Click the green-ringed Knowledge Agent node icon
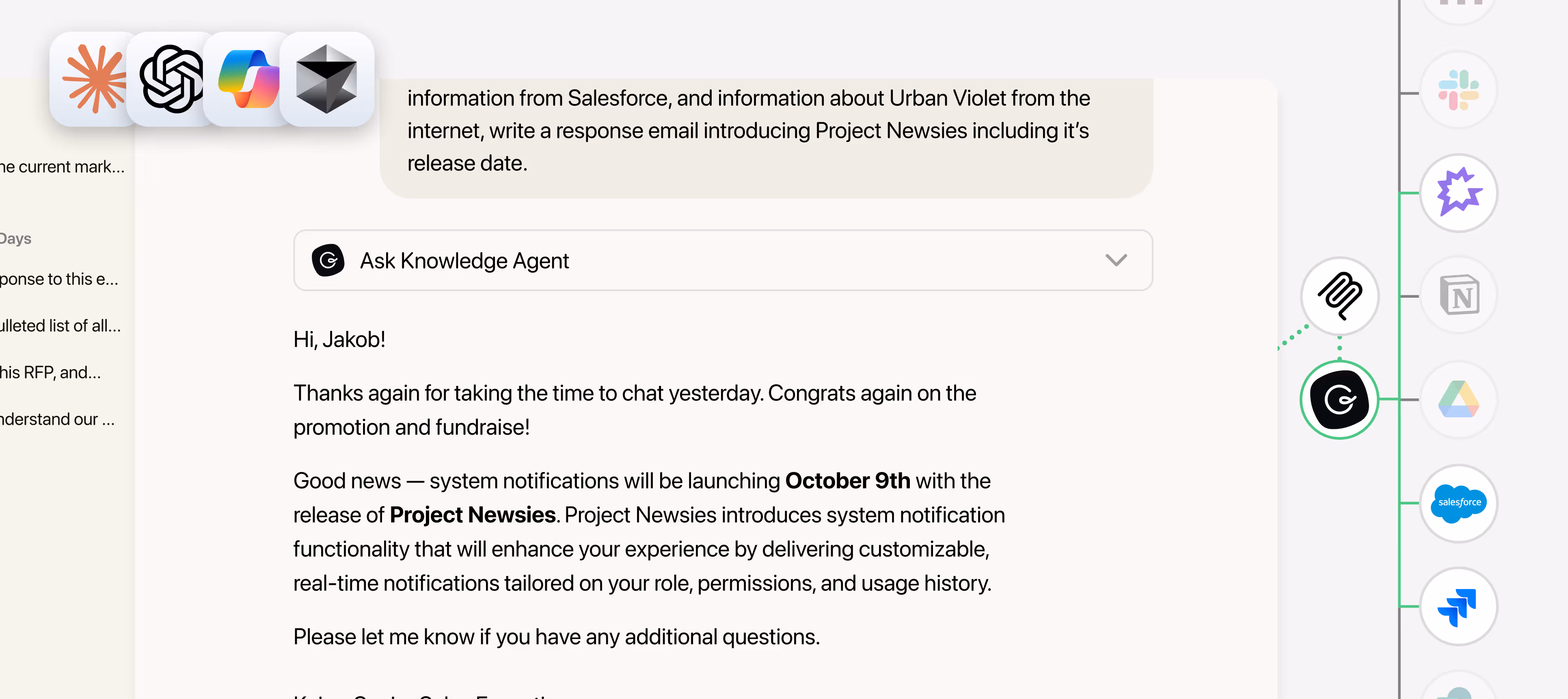 (x=1339, y=399)
